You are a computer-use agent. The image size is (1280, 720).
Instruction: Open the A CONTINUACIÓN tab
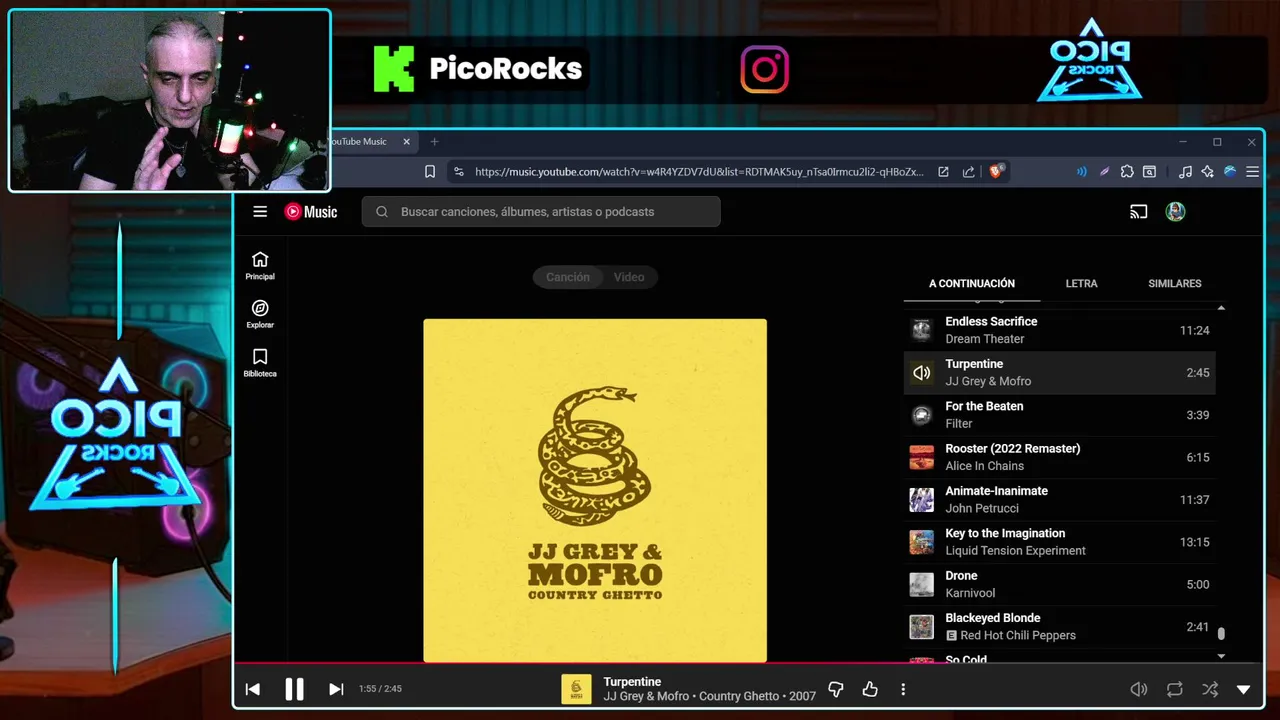(972, 283)
